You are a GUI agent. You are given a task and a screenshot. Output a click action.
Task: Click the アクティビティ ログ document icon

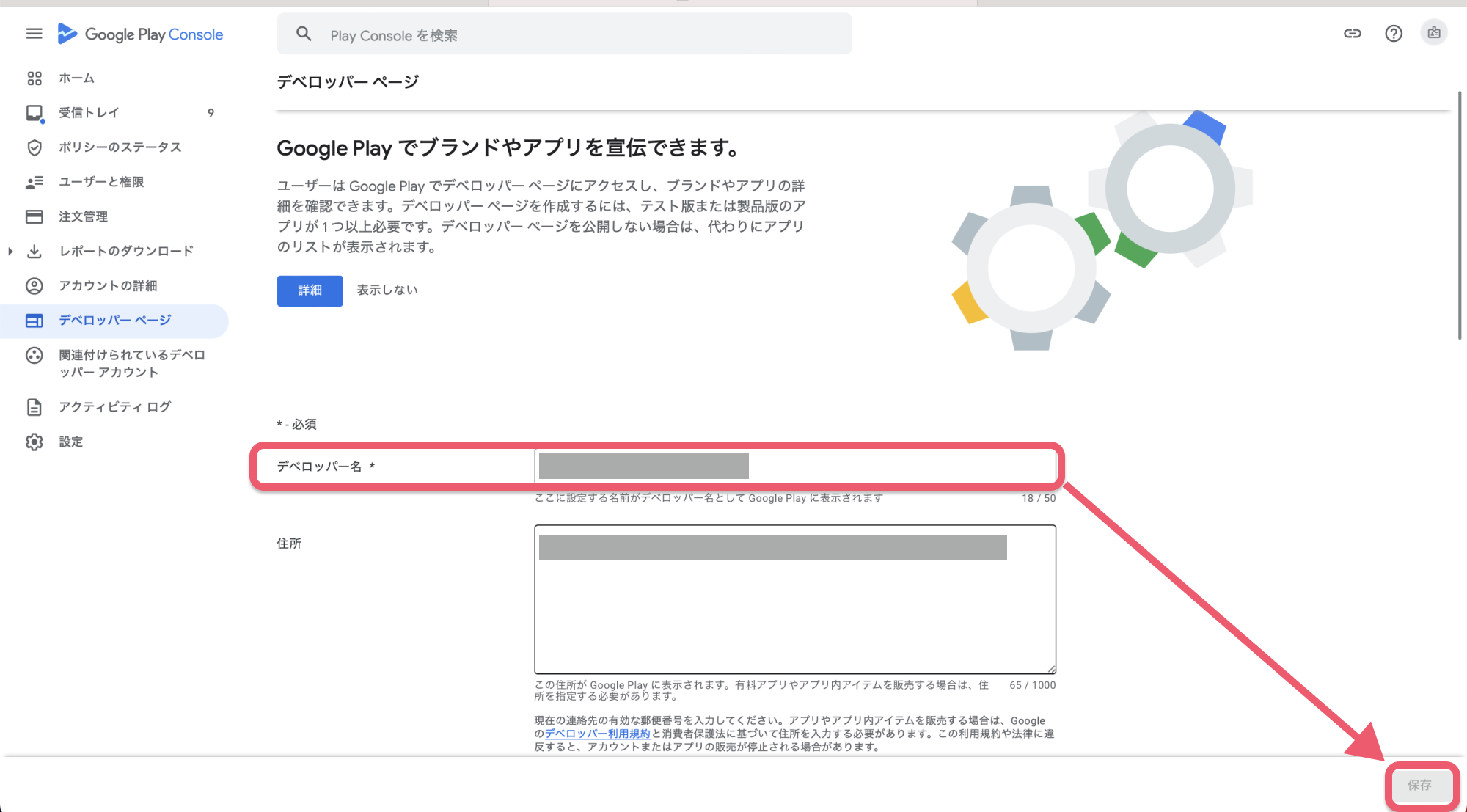34,407
